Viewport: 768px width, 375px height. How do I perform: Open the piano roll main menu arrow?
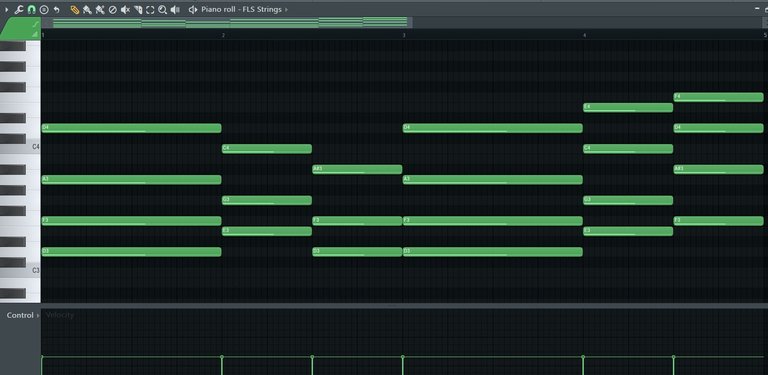pos(6,9)
